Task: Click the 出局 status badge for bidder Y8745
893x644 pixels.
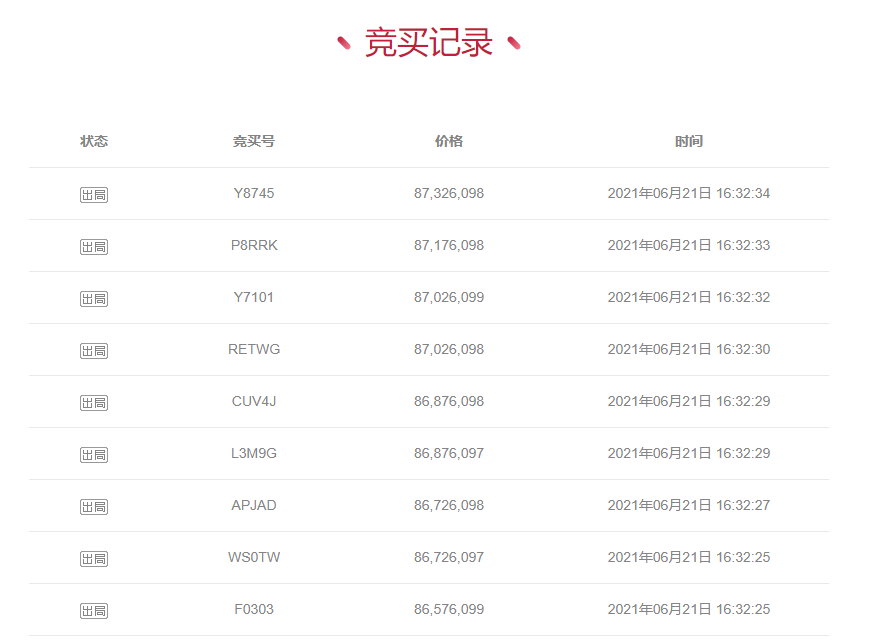Action: (x=94, y=194)
